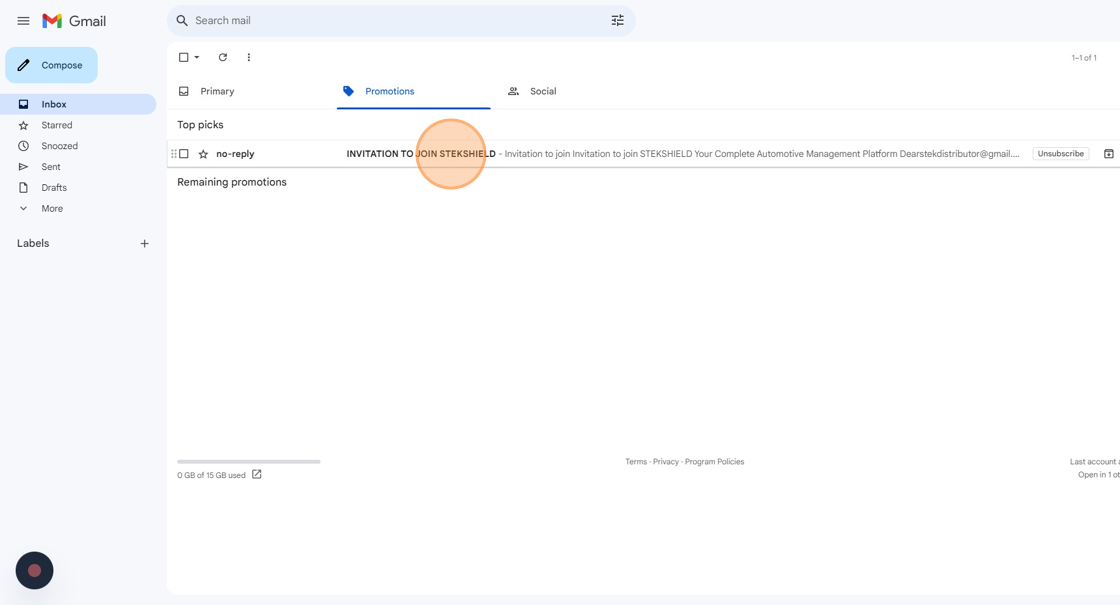The image size is (1120, 605).
Task: Click the no-reply sender name
Action: [235, 154]
